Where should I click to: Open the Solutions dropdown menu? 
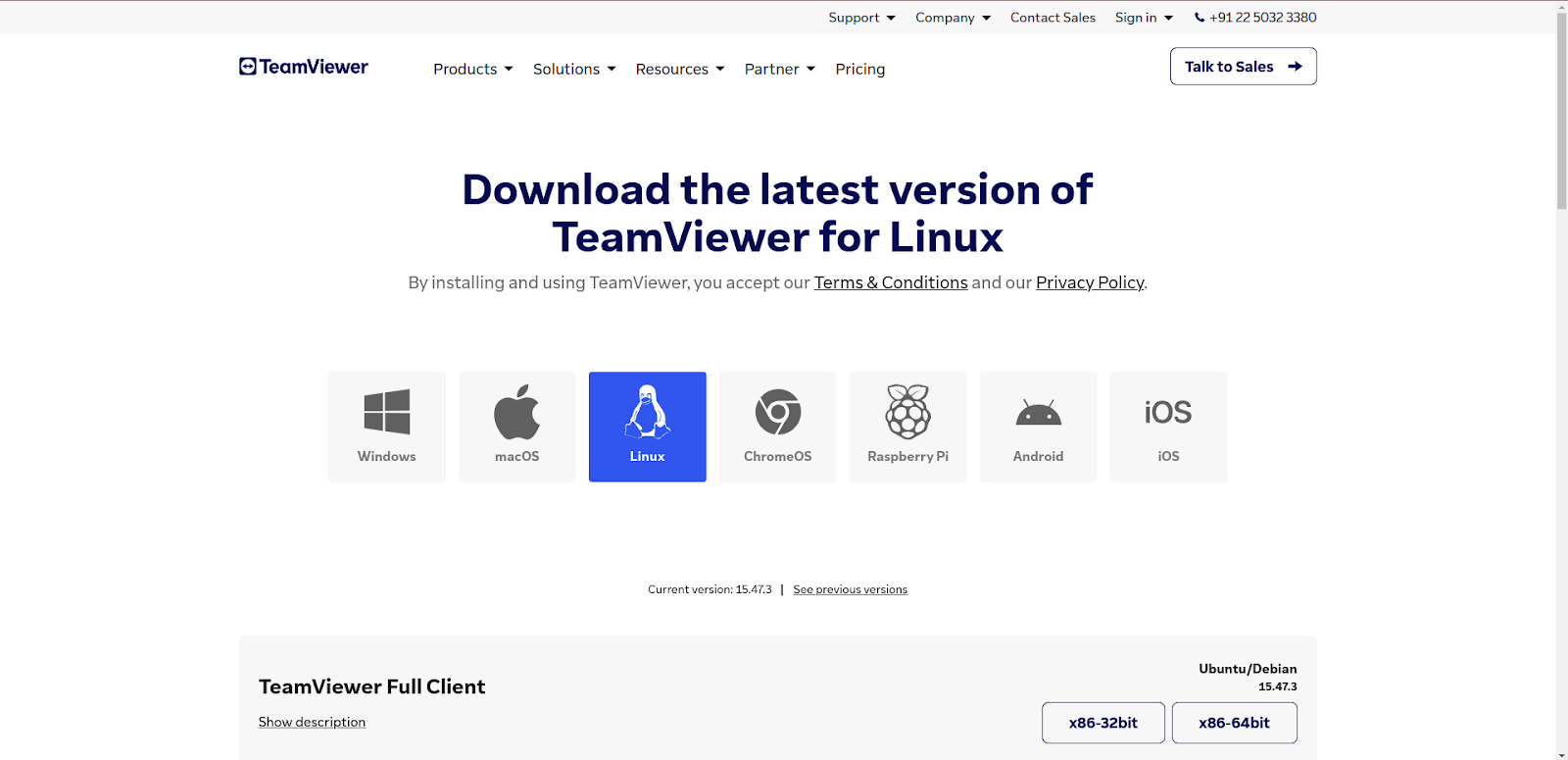click(574, 69)
